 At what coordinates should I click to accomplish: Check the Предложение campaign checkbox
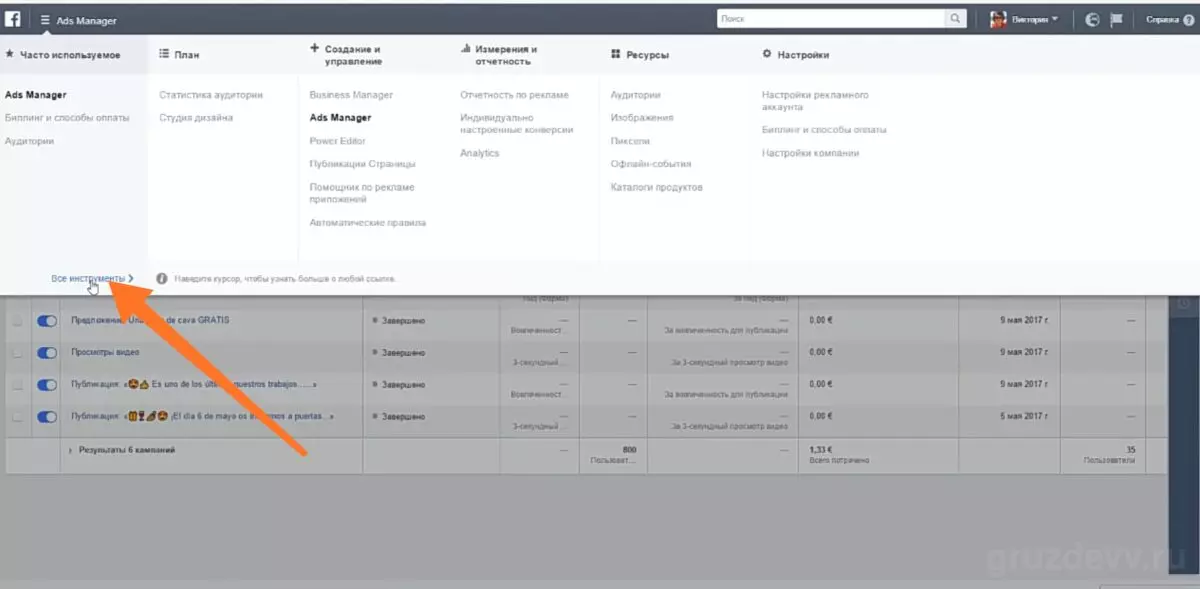click(x=16, y=321)
